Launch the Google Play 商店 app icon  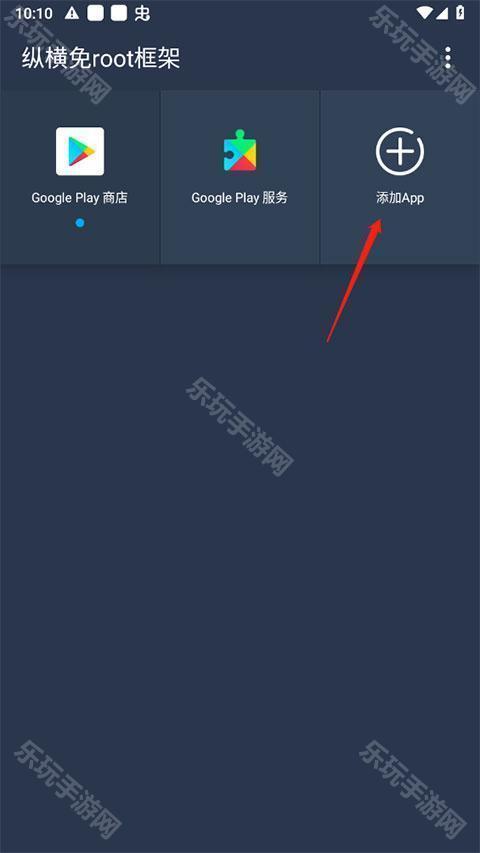coord(80,151)
